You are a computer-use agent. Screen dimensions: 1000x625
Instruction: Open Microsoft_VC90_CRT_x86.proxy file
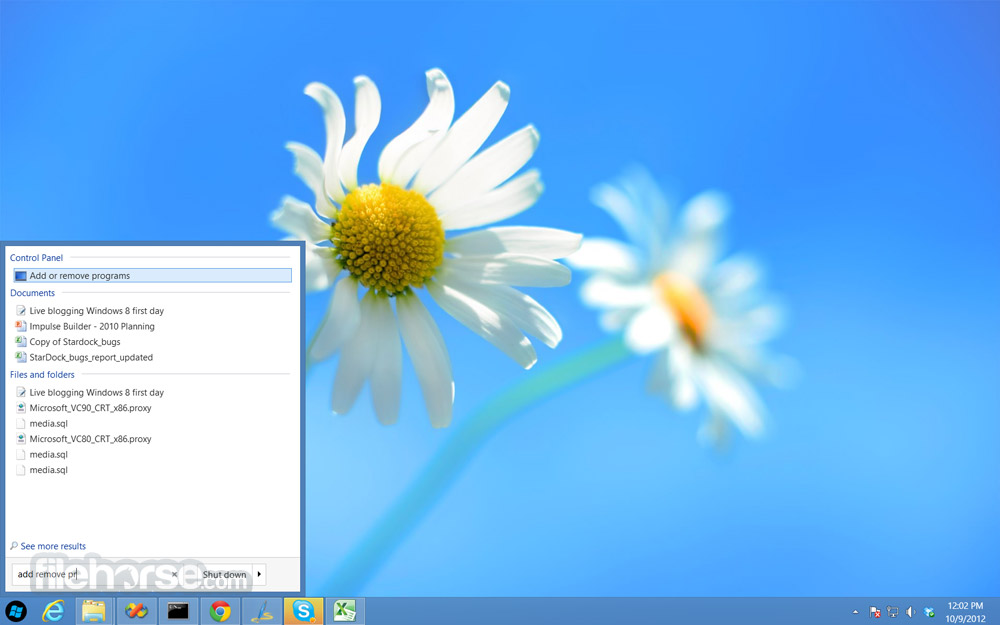pyautogui.click(x=90, y=408)
